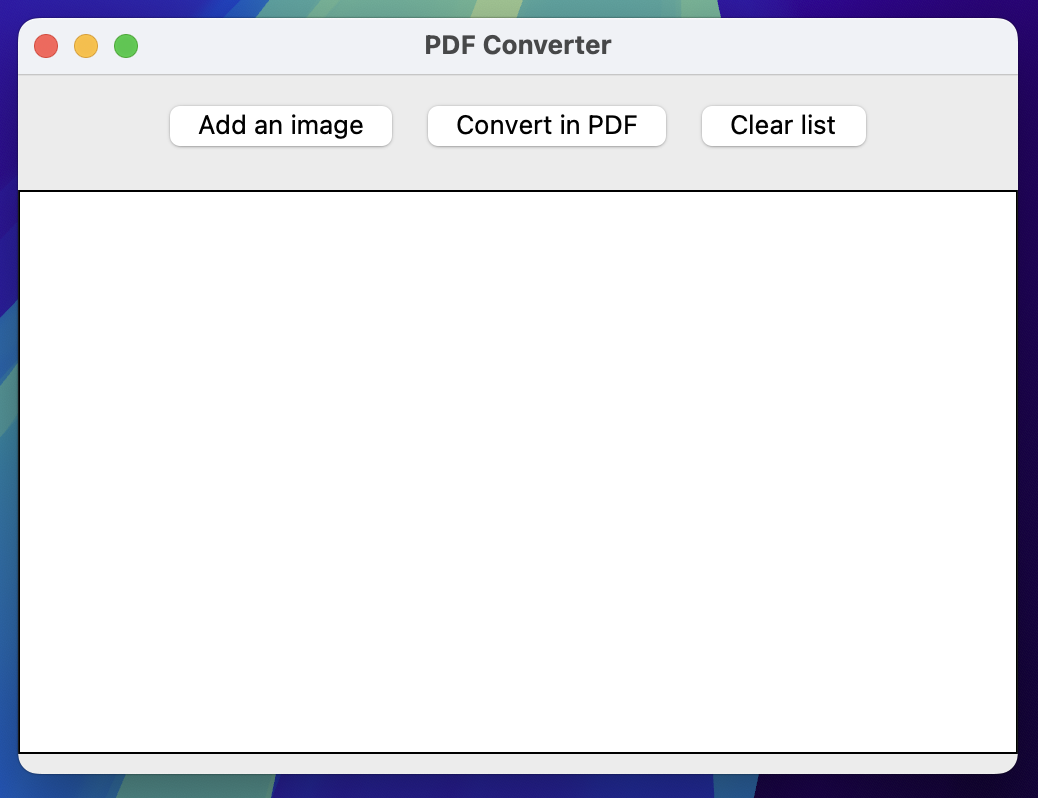
Task: Close the PDF Converter window
Action: click(x=46, y=46)
